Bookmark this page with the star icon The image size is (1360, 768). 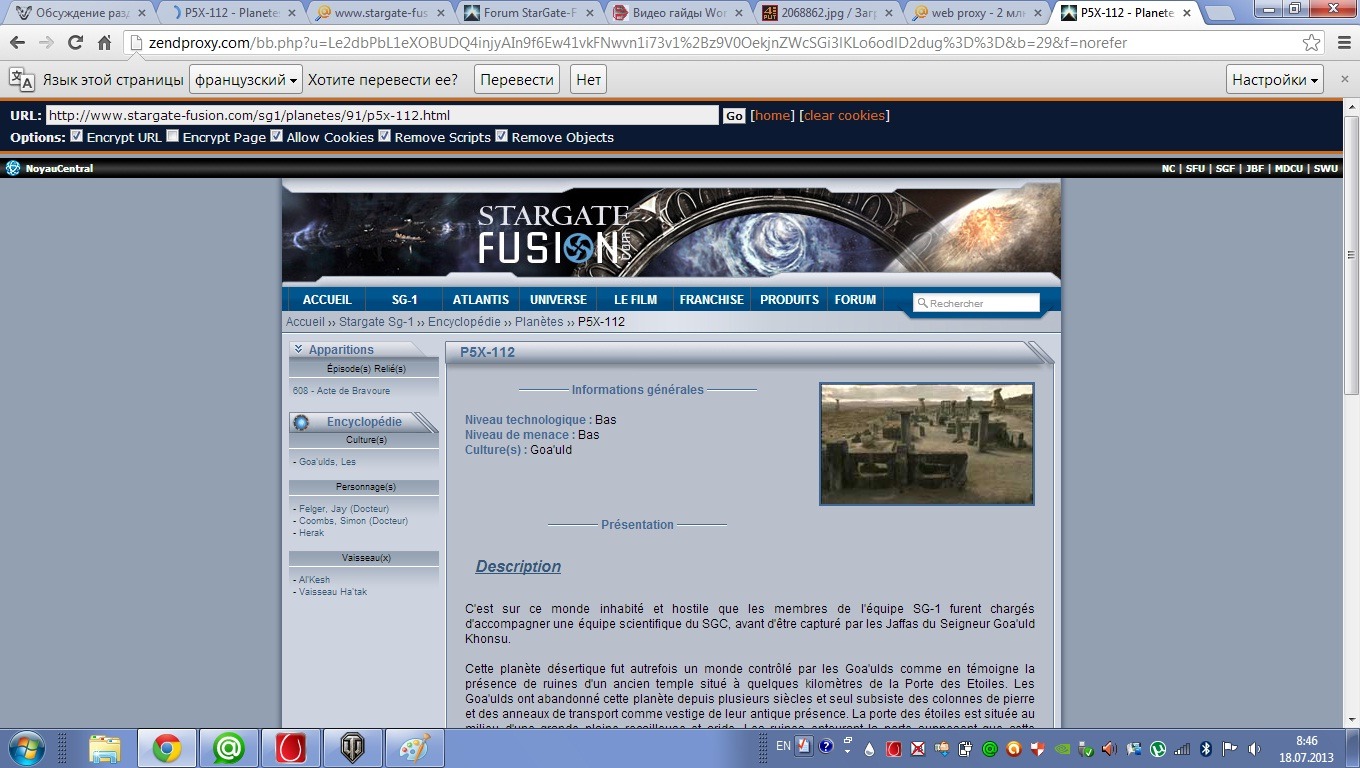point(1311,43)
